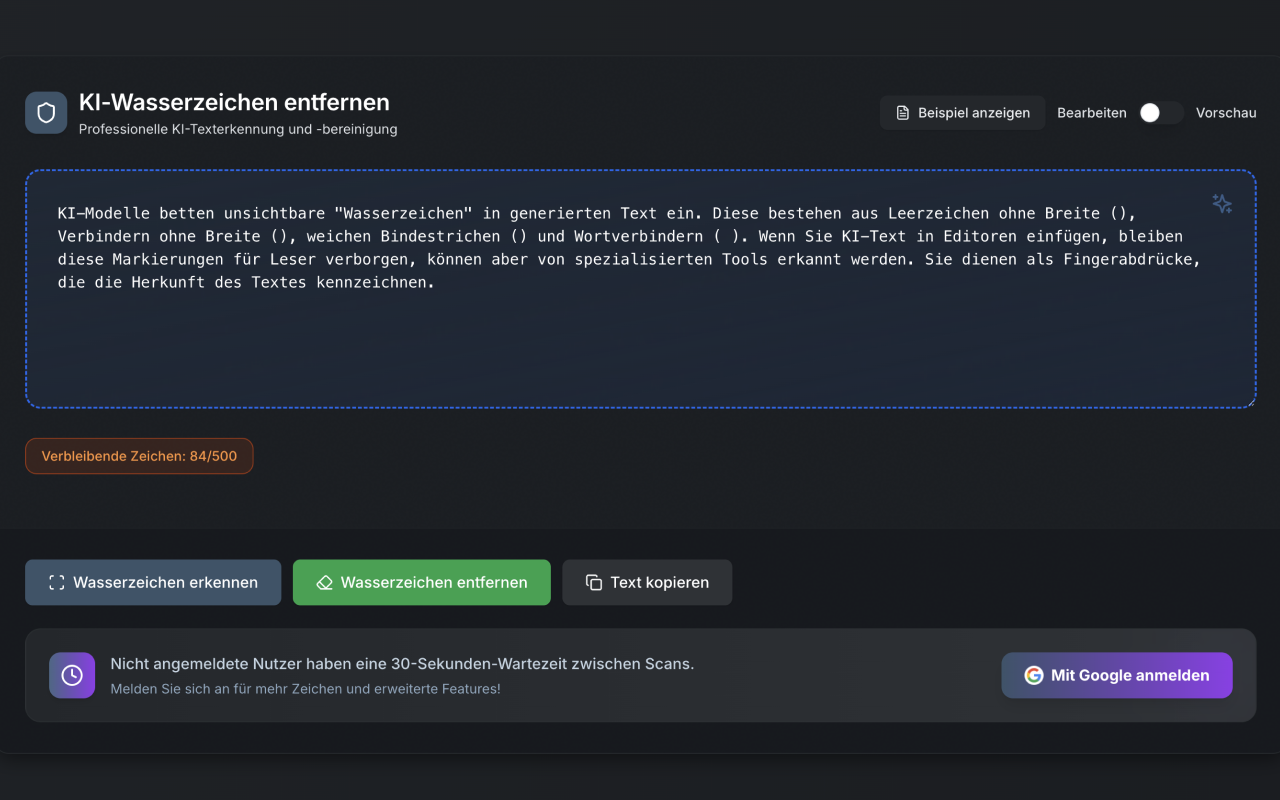
Task: Click the shield logo icon
Action: (46, 113)
